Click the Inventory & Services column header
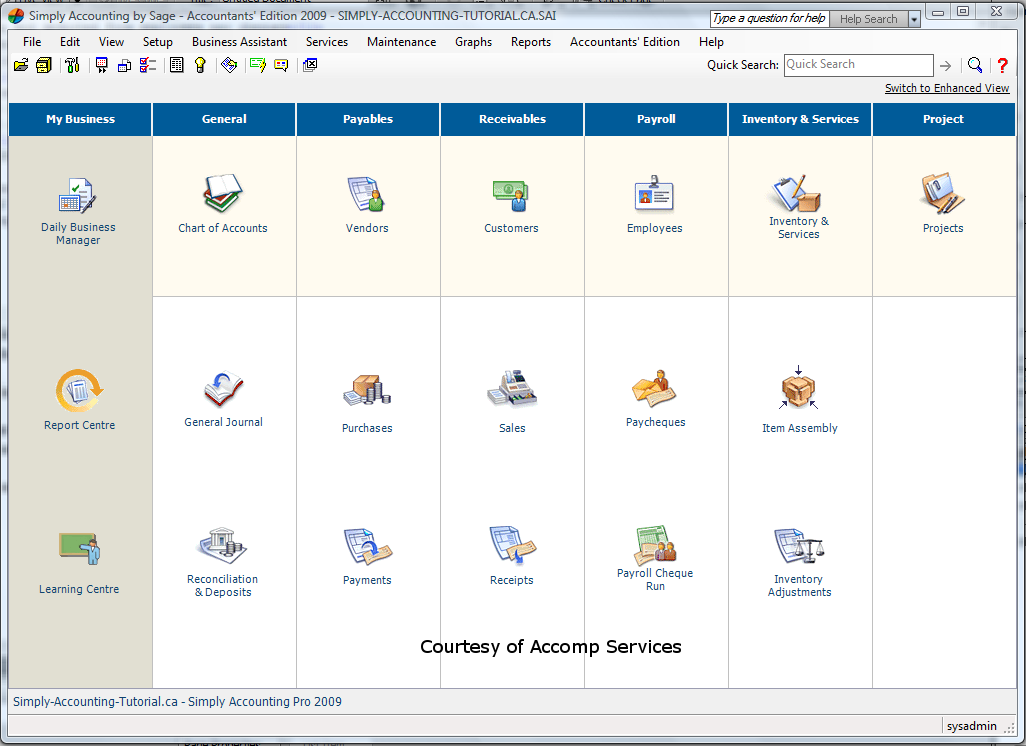Image resolution: width=1026 pixels, height=746 pixels. click(x=800, y=119)
